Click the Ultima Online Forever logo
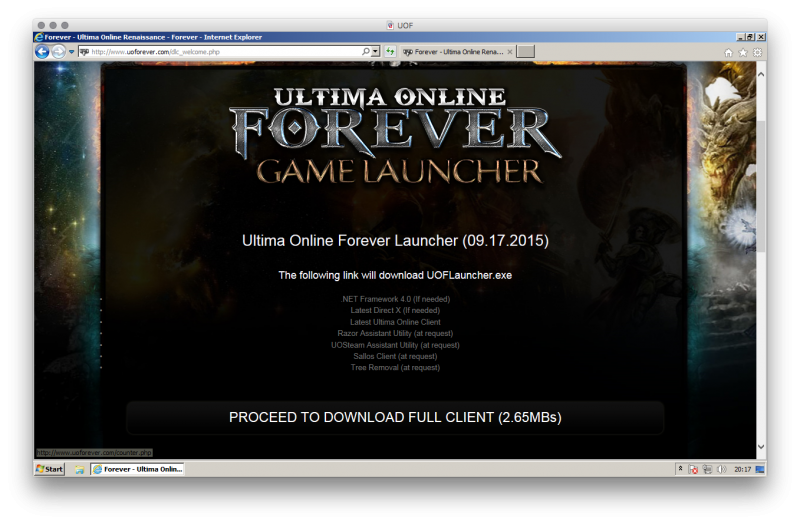Image resolution: width=800 pixels, height=524 pixels. point(395,137)
